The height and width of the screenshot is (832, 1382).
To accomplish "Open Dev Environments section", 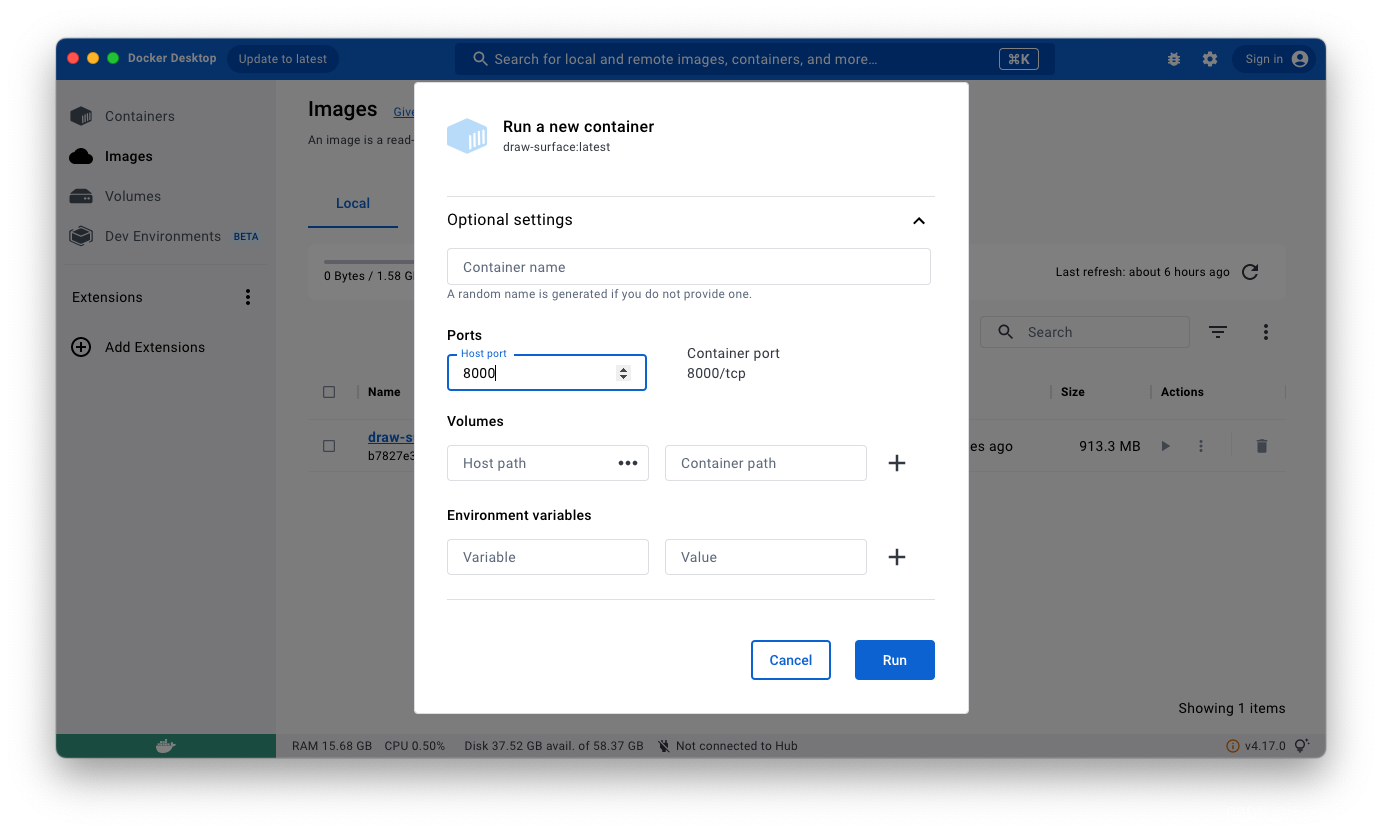I will pyautogui.click(x=163, y=236).
